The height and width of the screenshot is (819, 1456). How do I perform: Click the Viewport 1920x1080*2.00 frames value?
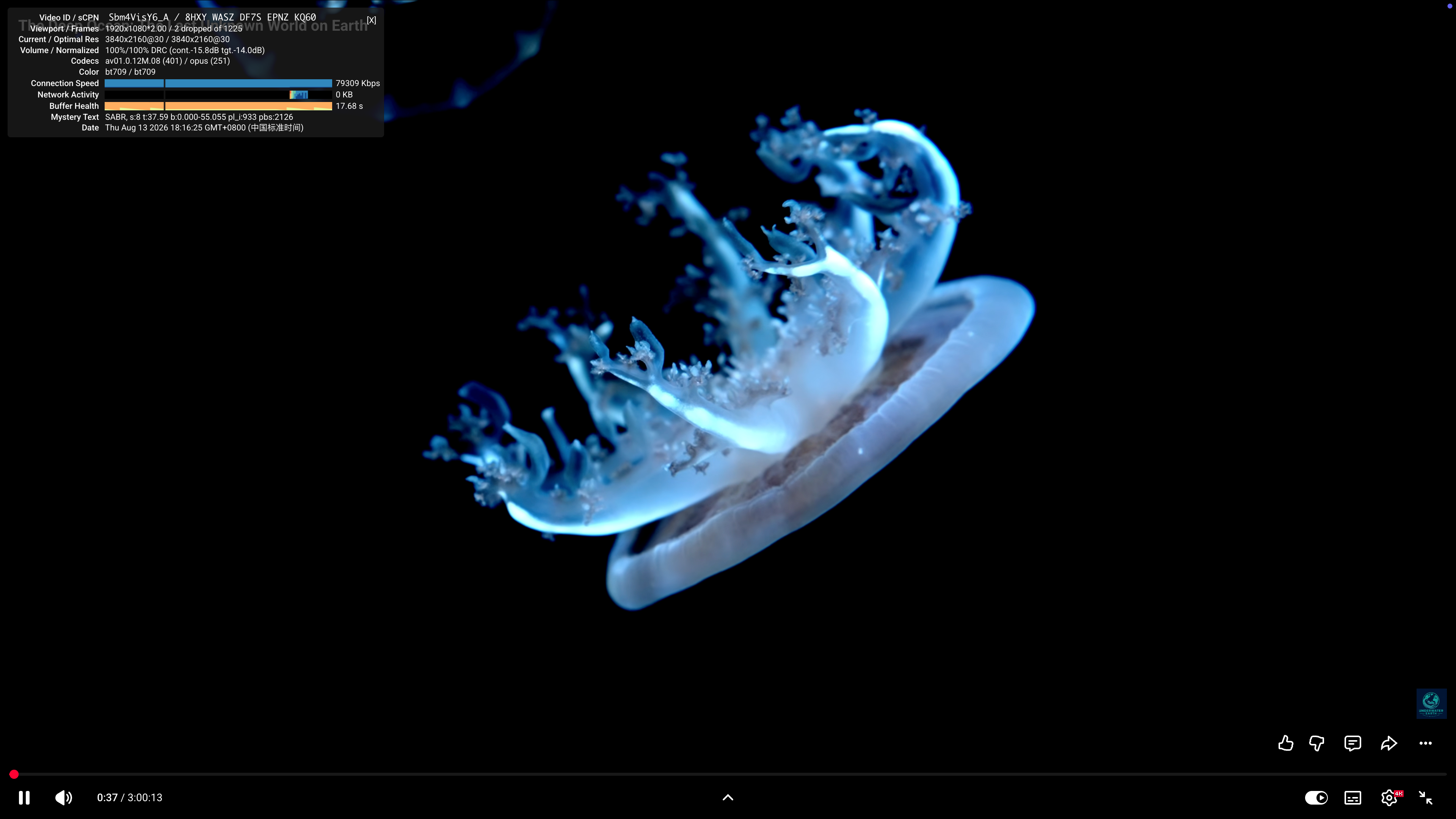[174, 28]
